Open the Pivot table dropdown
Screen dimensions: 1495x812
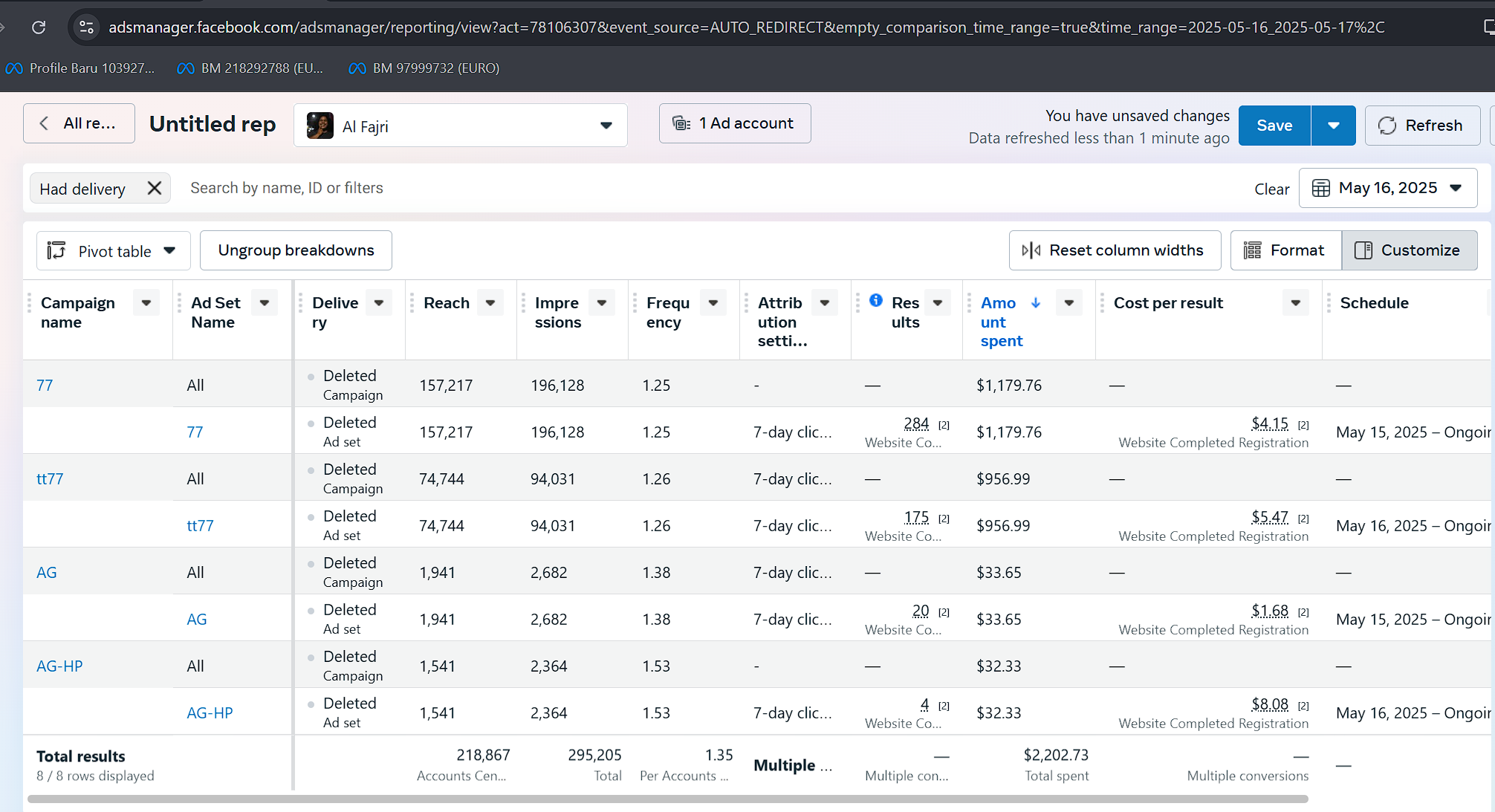tap(114, 251)
